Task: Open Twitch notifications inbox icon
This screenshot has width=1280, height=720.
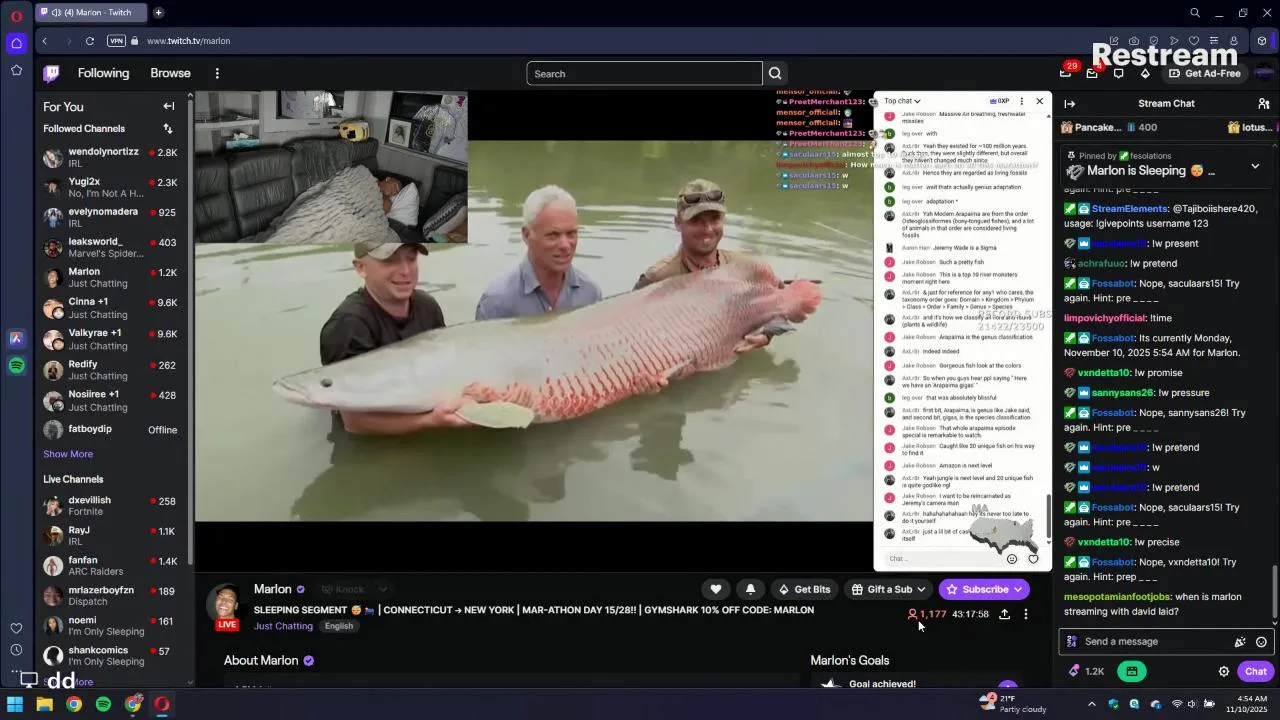Action: point(1092,73)
